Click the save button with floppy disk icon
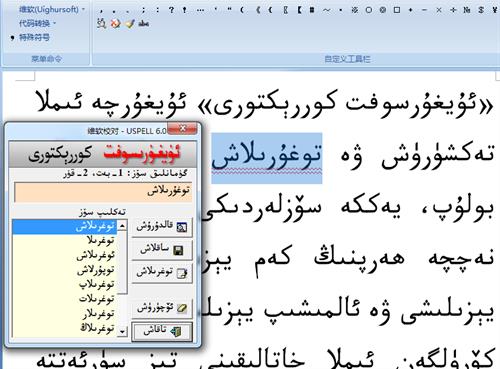500x369 pixels. tap(162, 250)
